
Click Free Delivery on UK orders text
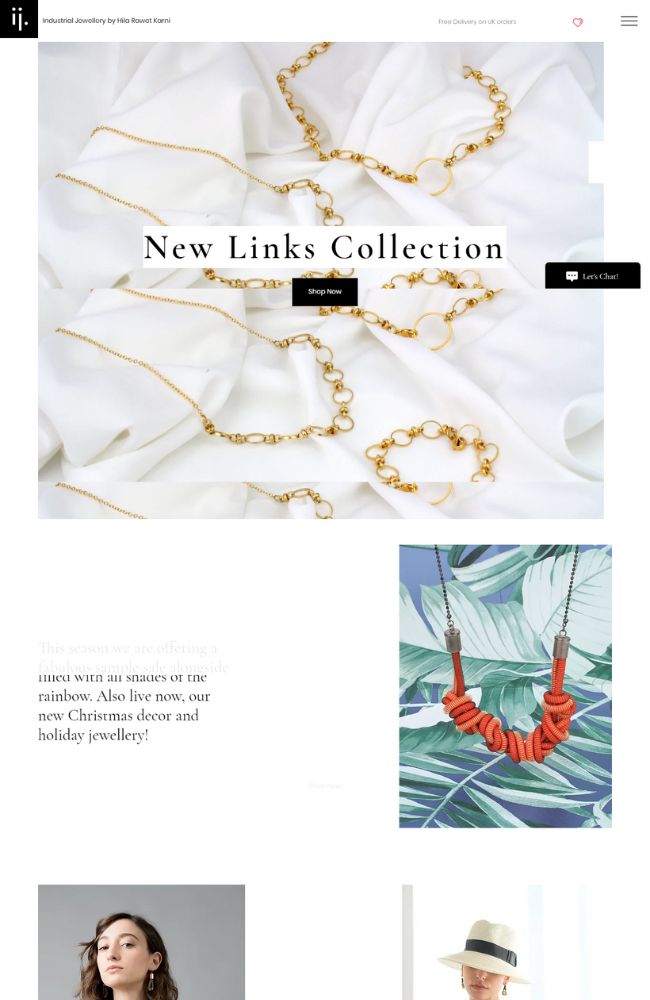click(x=477, y=22)
